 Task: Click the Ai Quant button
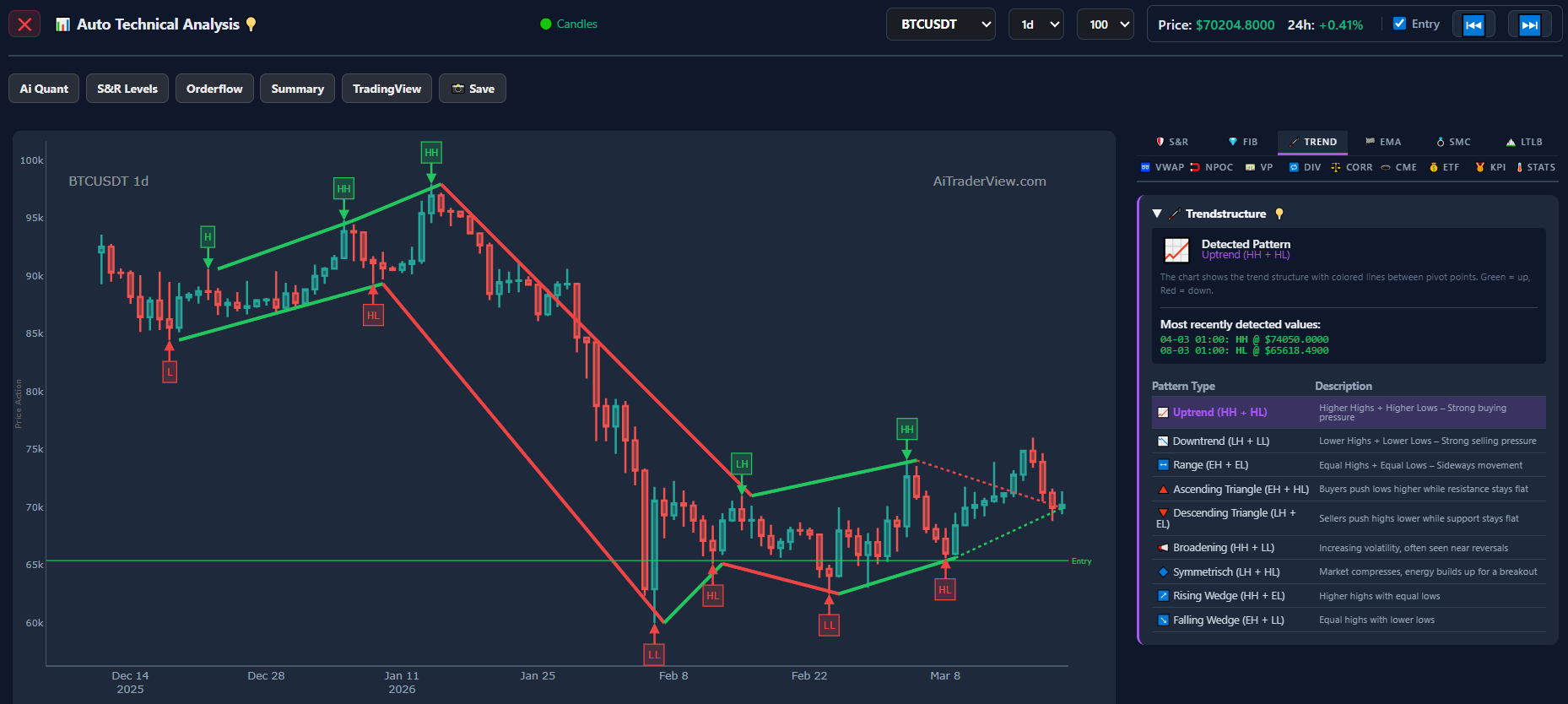[x=44, y=89]
